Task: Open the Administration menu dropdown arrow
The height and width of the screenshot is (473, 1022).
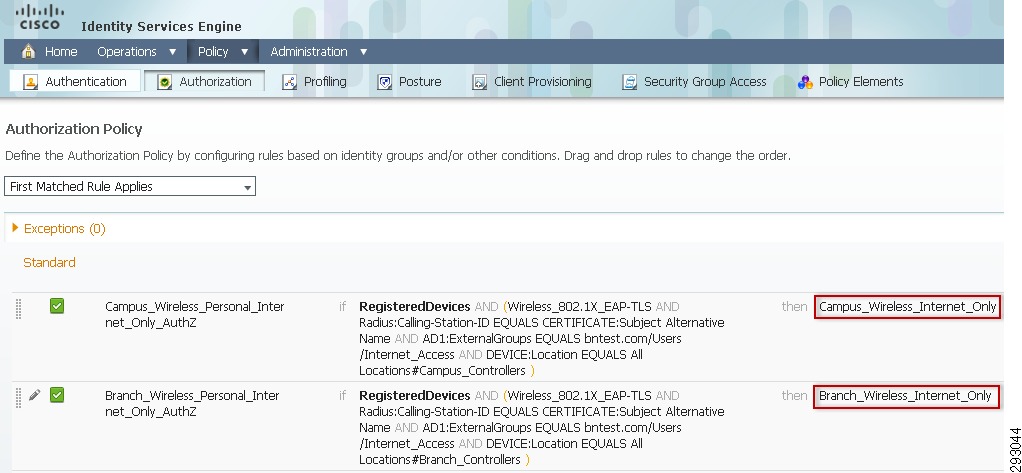Action: click(364, 51)
